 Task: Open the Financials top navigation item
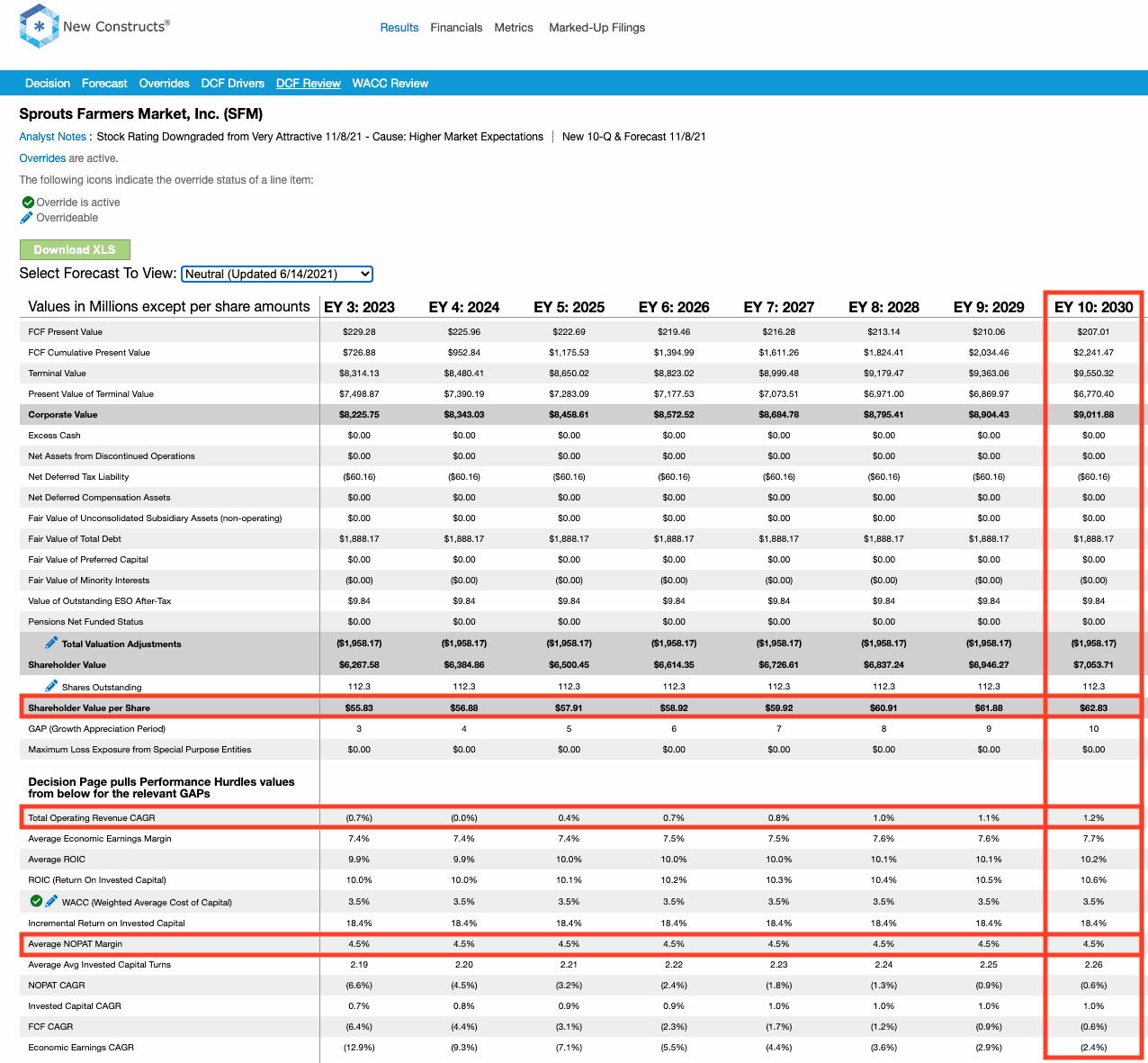(x=456, y=28)
